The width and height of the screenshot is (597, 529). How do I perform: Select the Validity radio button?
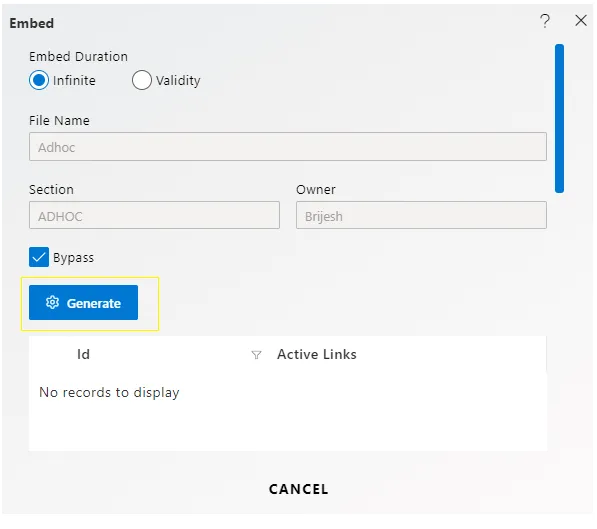[x=142, y=80]
